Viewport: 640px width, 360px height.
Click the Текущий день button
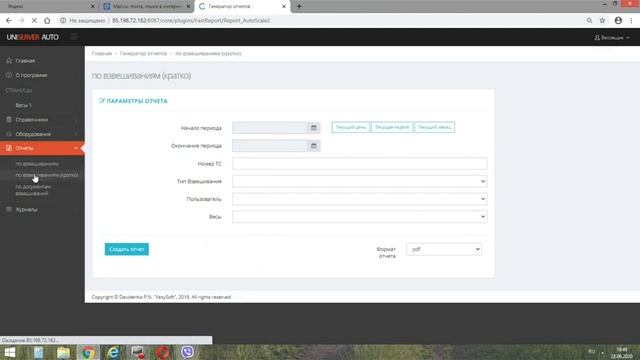tap(351, 127)
